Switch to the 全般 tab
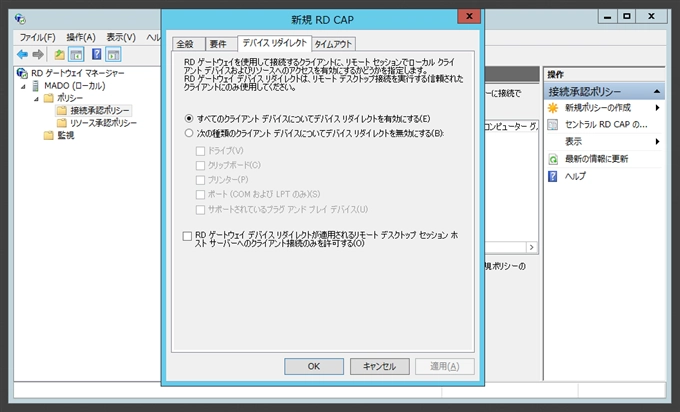The image size is (680, 412). pyautogui.click(x=189, y=44)
